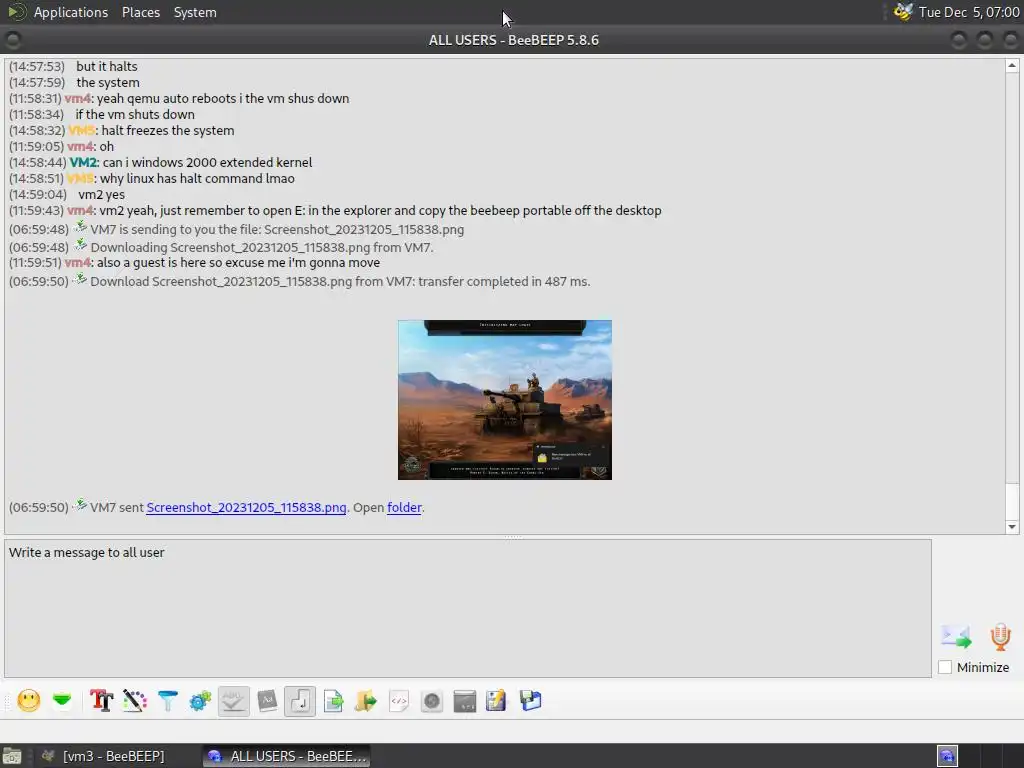Click 'can i windows 2000 extended kernel' message
1024x768 pixels.
click(207, 162)
